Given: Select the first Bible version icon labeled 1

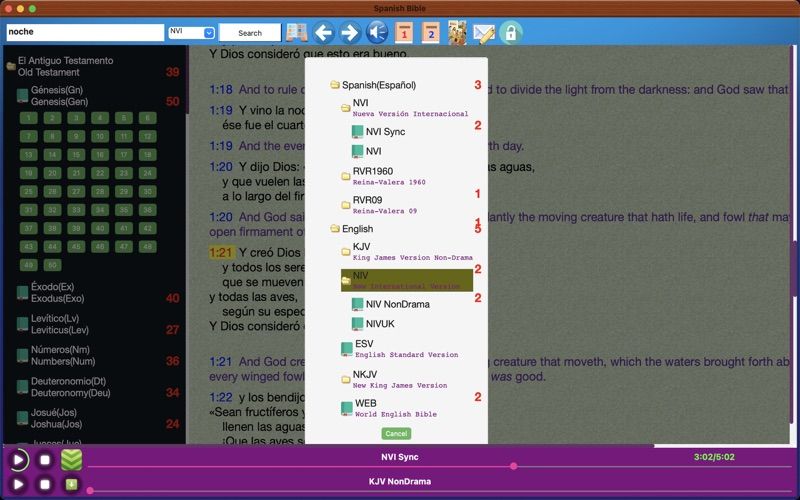Looking at the screenshot, I should [x=404, y=33].
